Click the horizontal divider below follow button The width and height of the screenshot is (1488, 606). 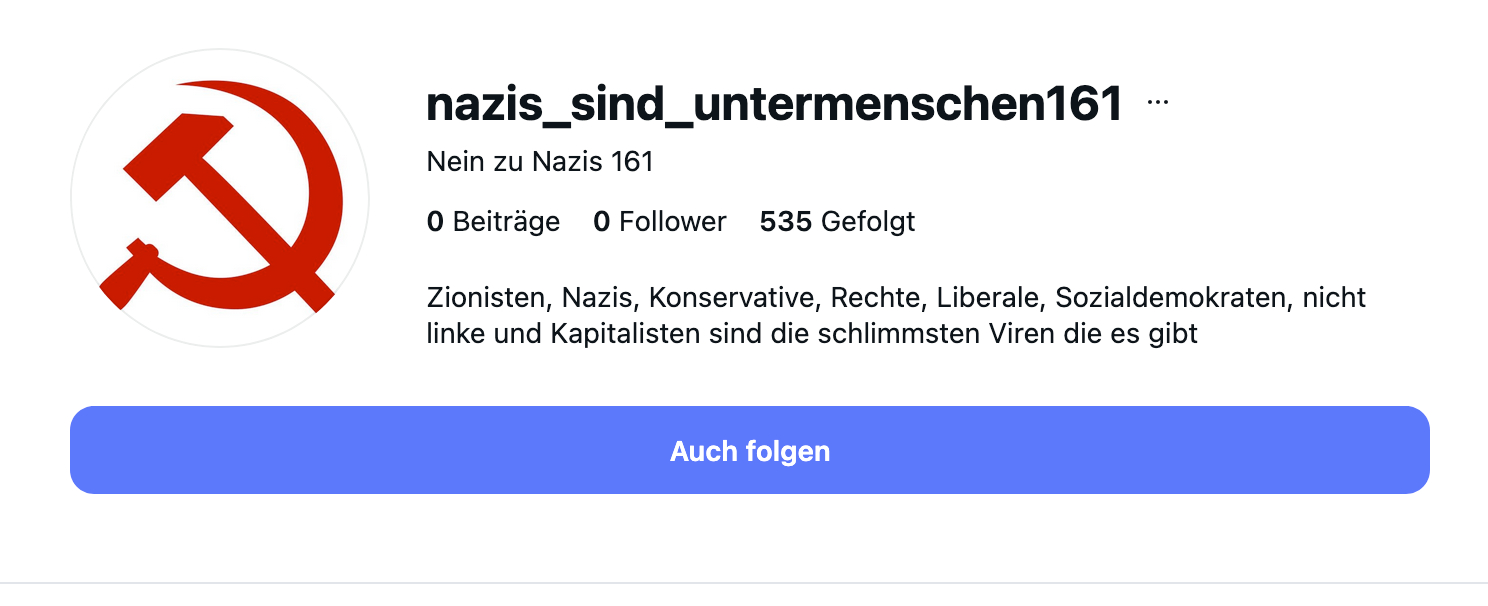coord(744,582)
